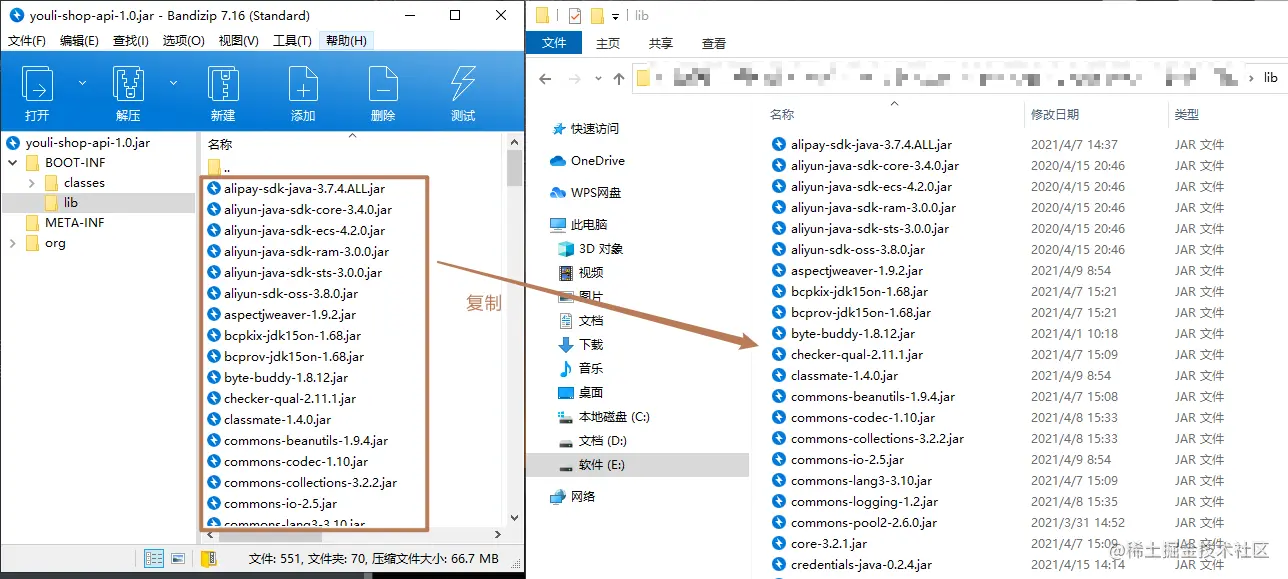
Task: Open the 工具(T) menu
Action: pyautogui.click(x=293, y=41)
